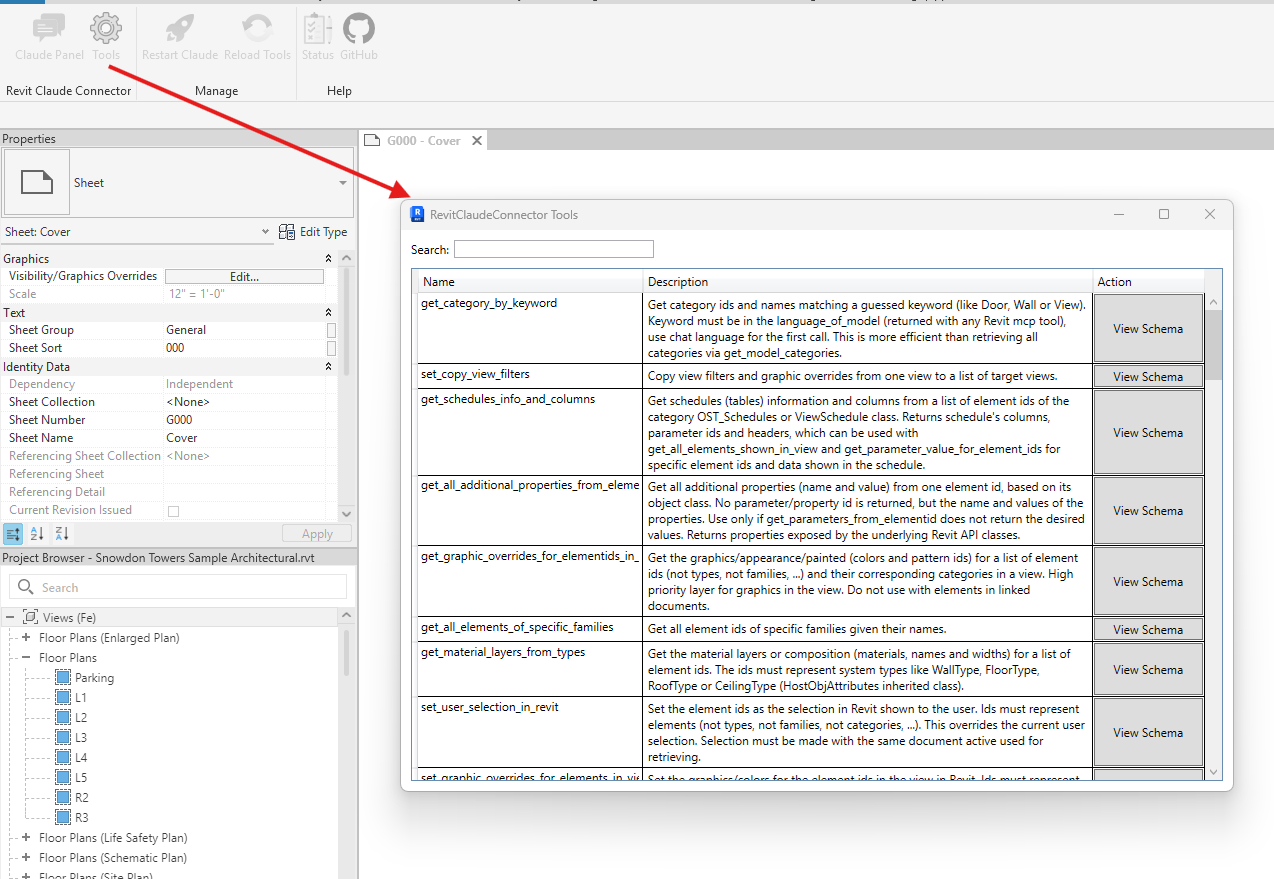View Schema for get_category_by_keyword

(1147, 328)
